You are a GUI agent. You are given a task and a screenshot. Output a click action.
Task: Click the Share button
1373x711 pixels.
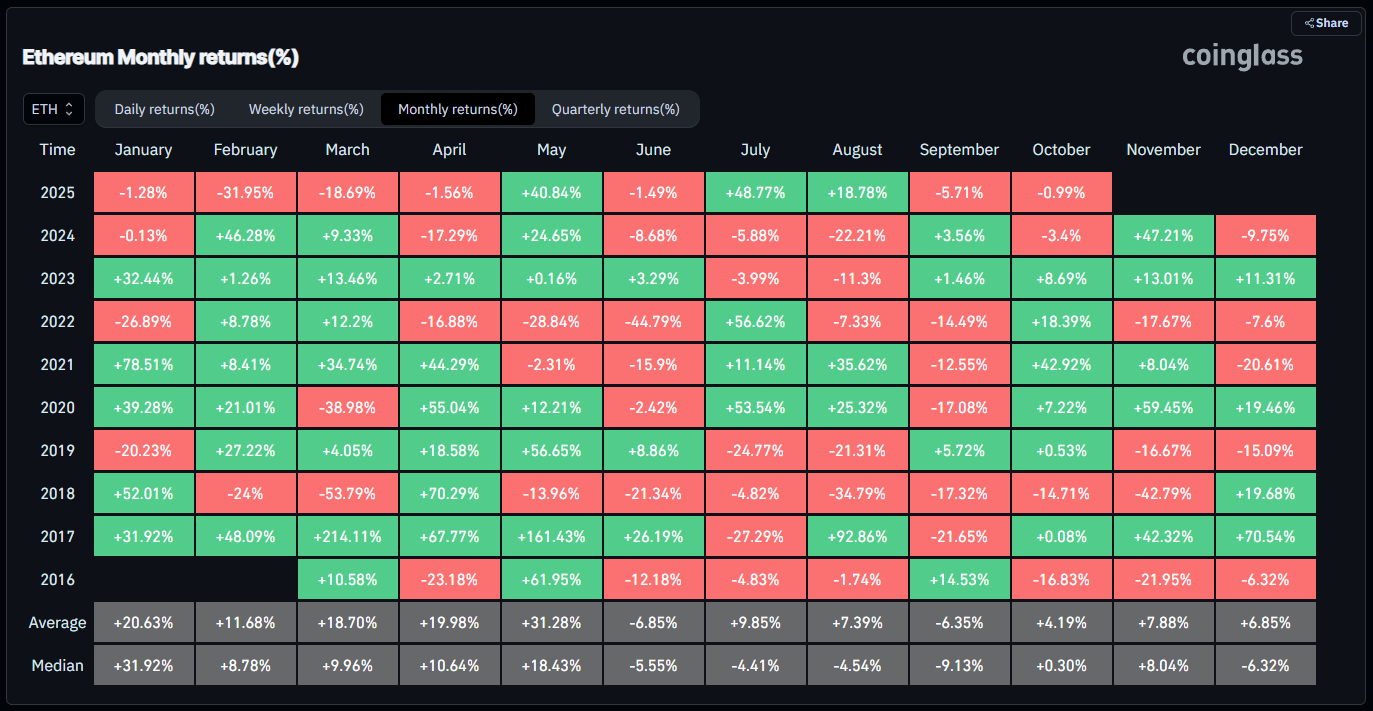click(x=1326, y=23)
